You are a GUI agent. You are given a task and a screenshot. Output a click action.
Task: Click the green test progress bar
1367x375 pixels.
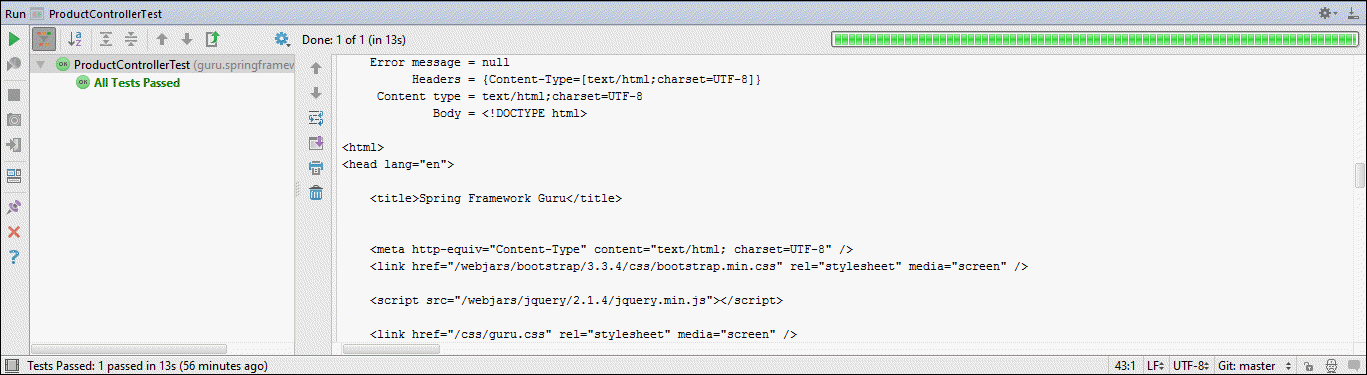click(1094, 39)
